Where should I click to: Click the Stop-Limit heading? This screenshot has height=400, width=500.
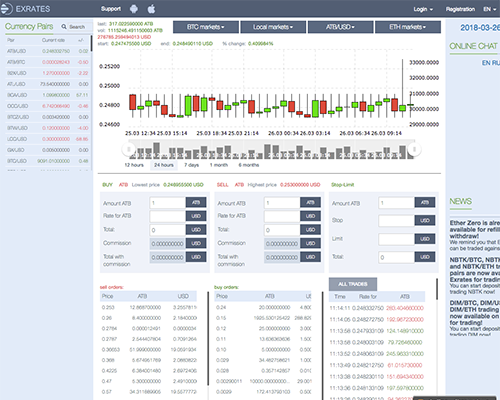pos(342,185)
